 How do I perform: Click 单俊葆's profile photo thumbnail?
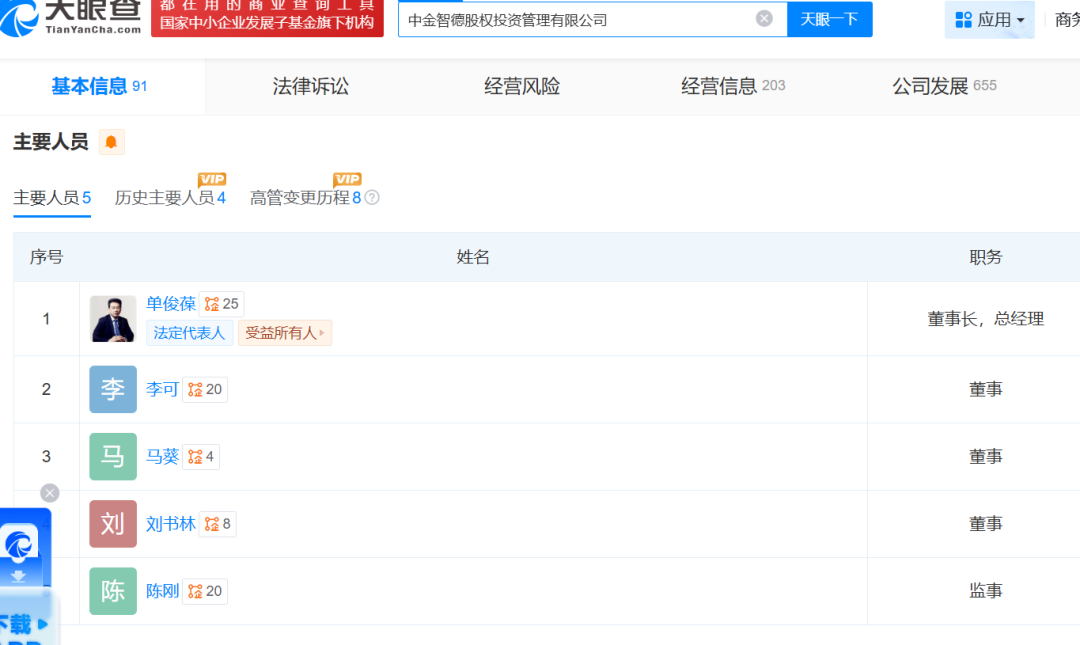113,319
